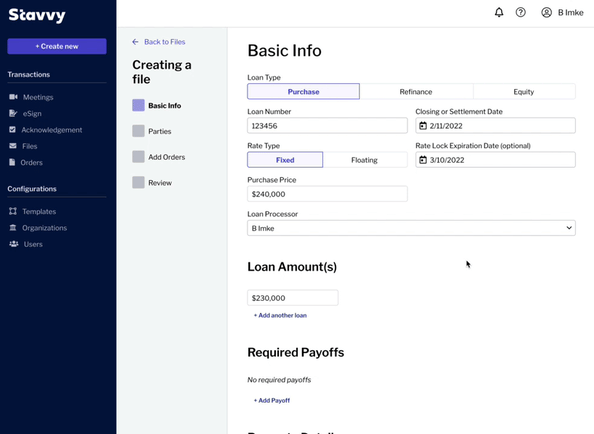Navigate to Files in sidebar
This screenshot has width=594, height=434.
click(x=30, y=146)
